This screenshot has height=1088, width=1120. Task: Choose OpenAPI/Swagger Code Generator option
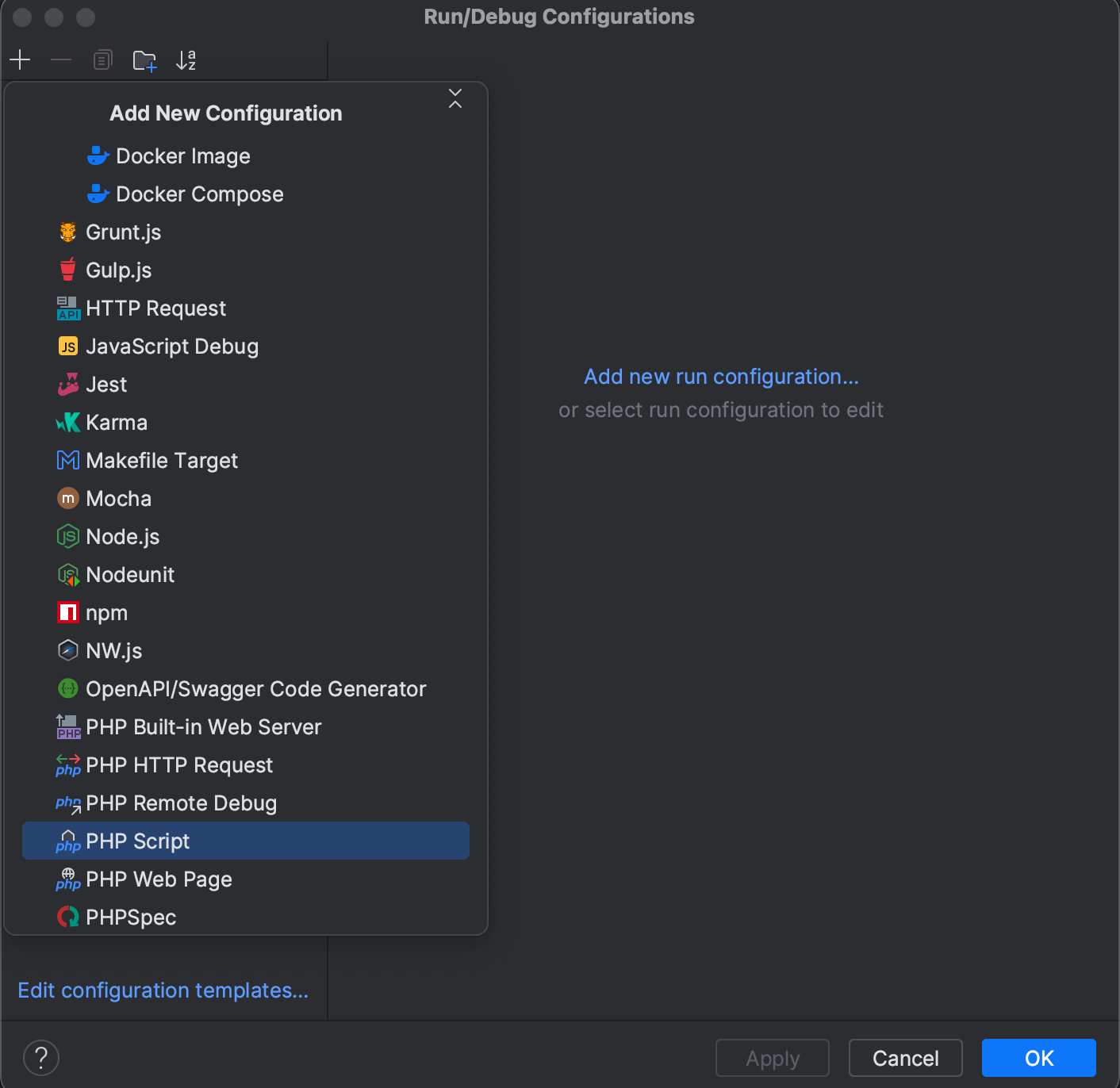[255, 688]
